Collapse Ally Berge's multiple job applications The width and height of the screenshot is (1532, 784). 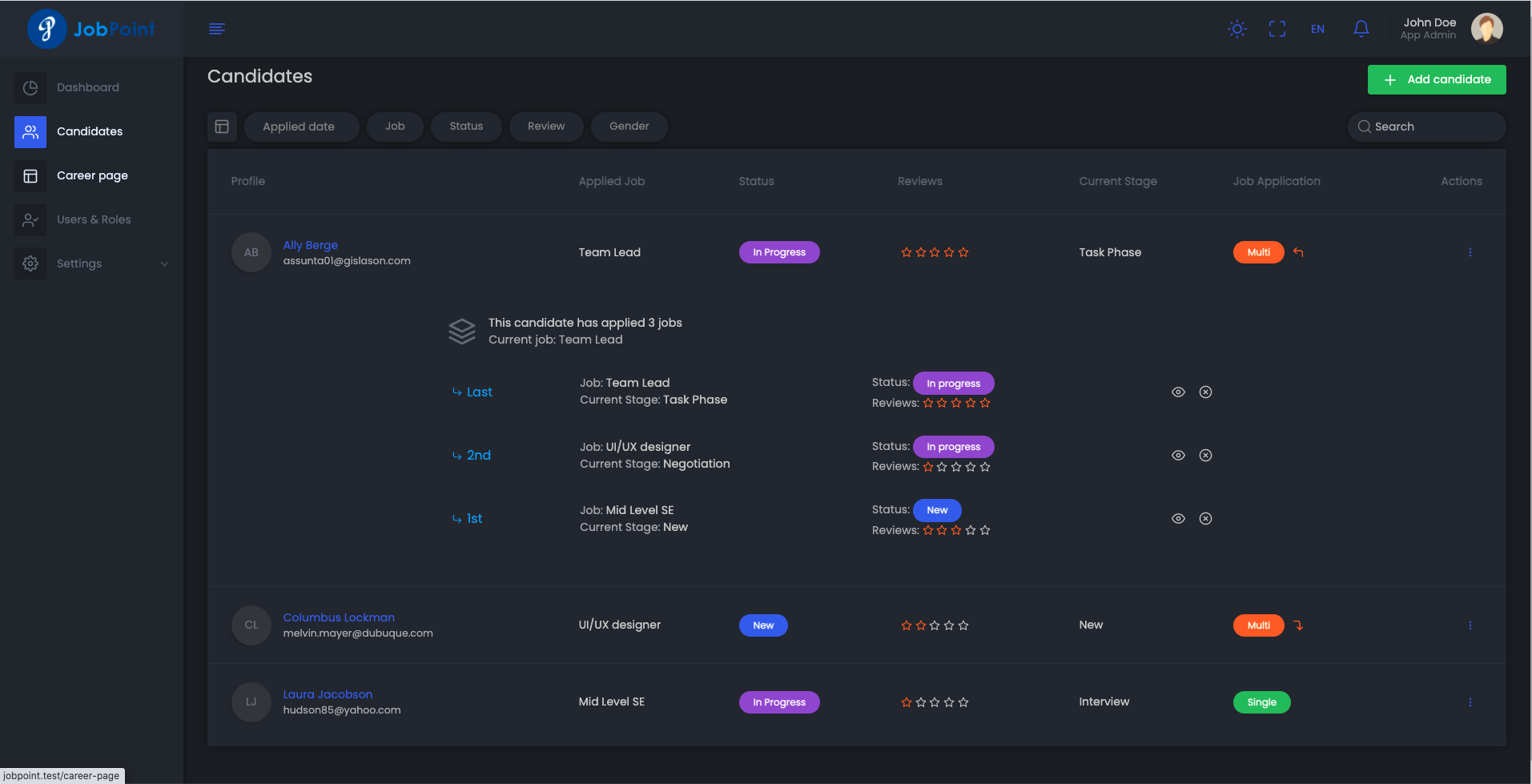tap(1298, 252)
